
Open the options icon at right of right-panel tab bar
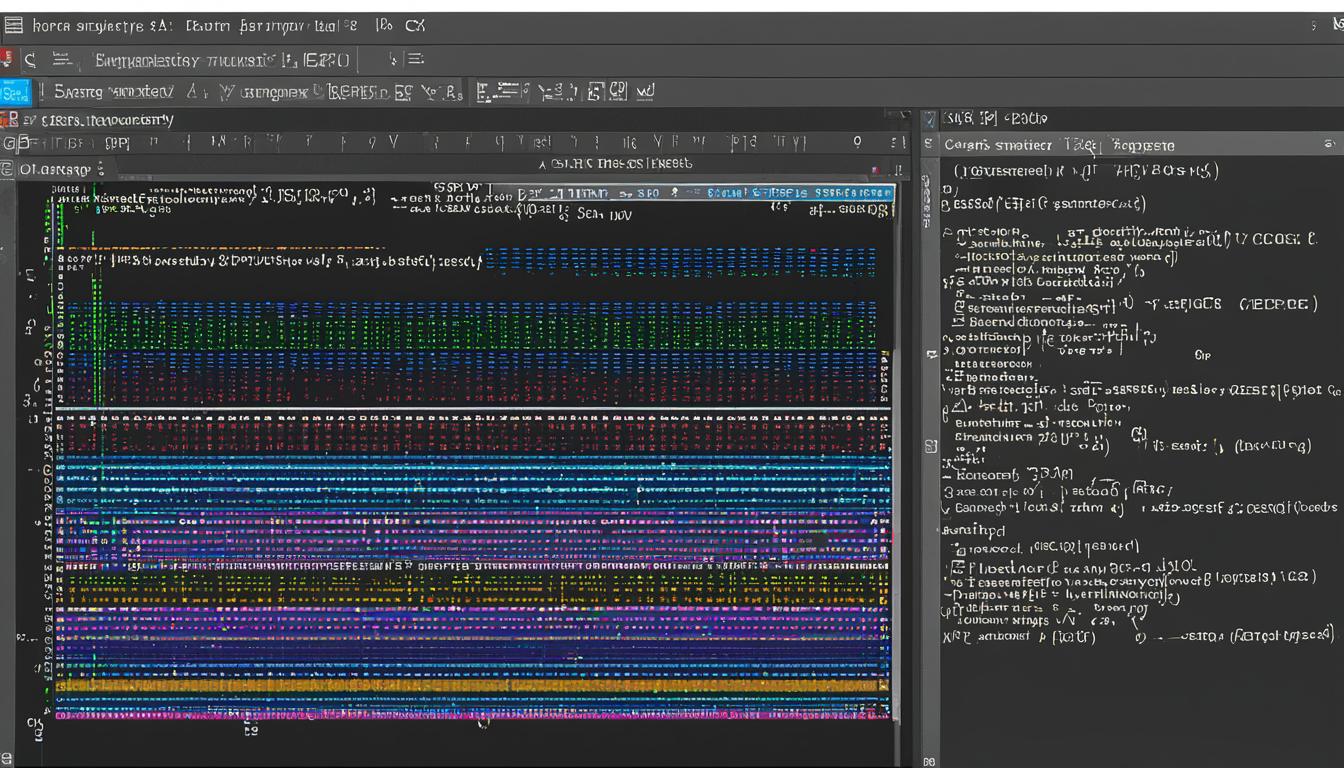pyautogui.click(x=1329, y=145)
